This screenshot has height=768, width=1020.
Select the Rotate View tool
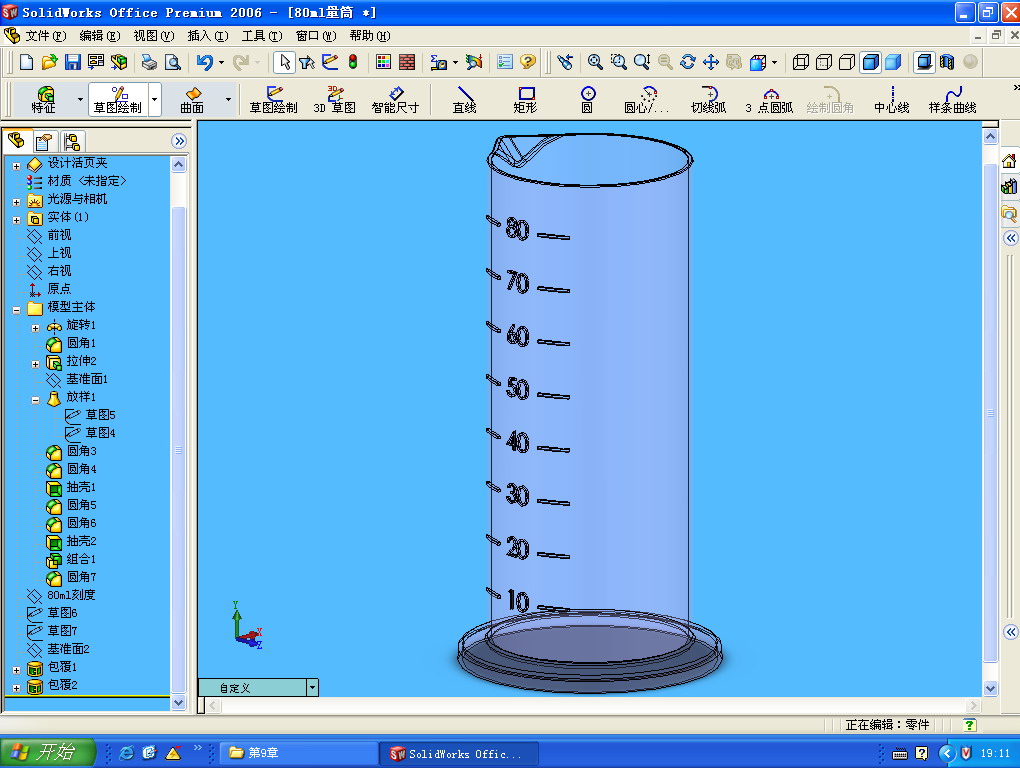click(688, 62)
